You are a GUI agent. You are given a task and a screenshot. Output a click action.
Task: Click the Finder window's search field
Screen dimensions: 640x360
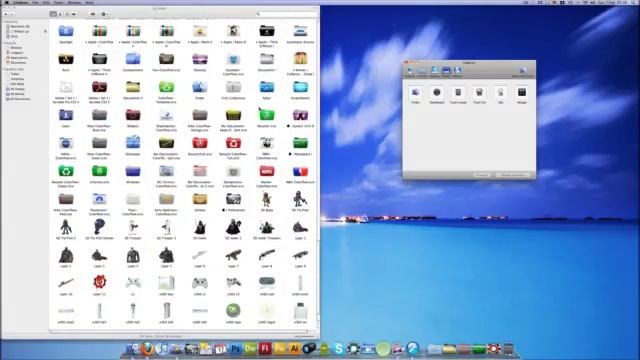[x=287, y=14]
